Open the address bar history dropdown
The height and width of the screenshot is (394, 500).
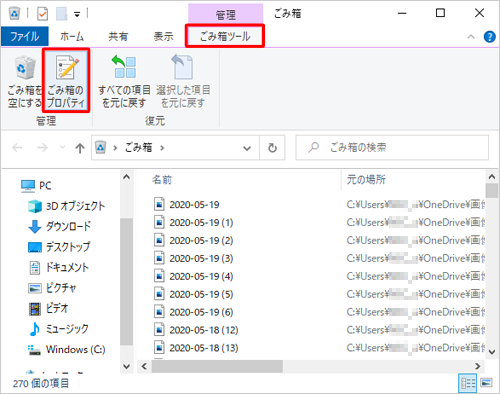pyautogui.click(x=247, y=148)
